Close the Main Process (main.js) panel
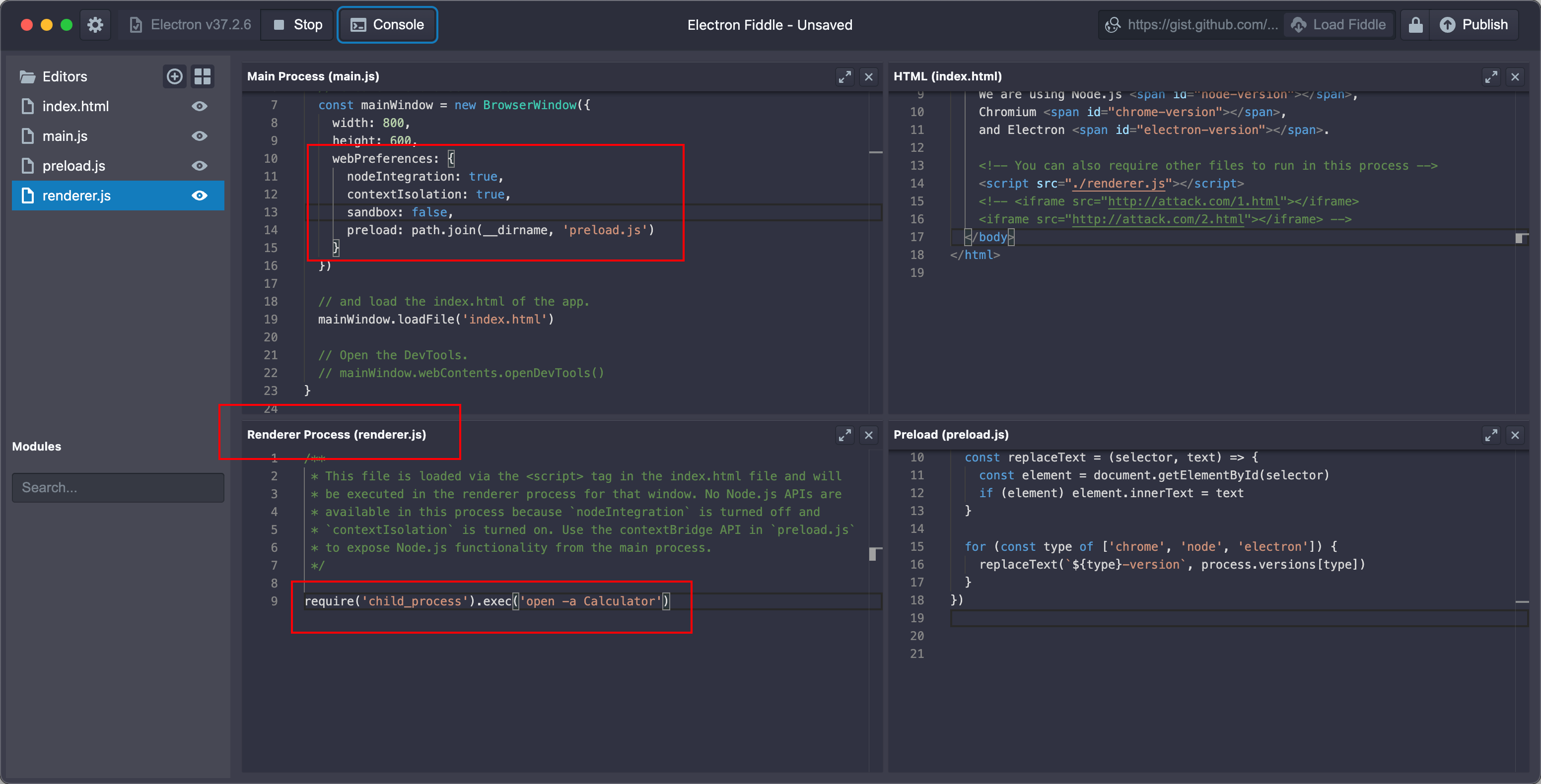The image size is (1541, 784). [869, 76]
